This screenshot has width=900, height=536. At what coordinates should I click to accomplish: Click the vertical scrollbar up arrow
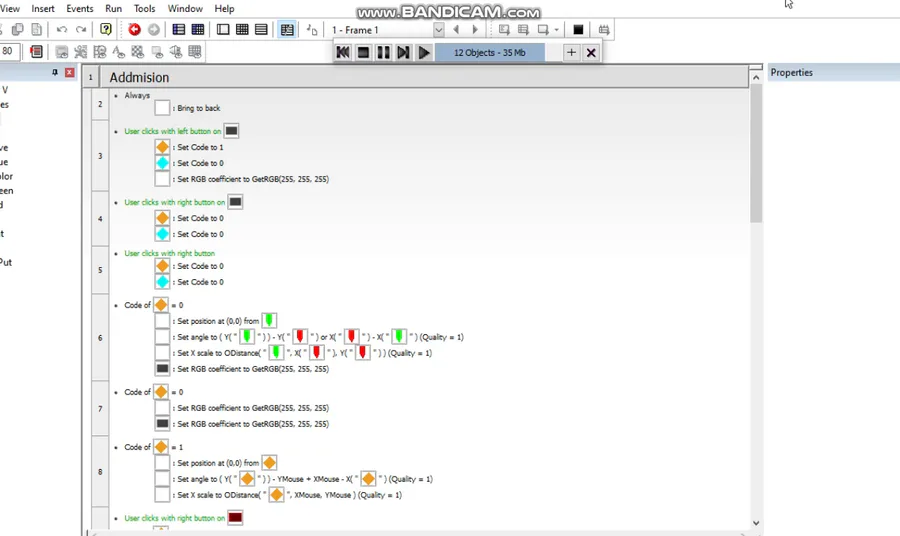pos(756,77)
